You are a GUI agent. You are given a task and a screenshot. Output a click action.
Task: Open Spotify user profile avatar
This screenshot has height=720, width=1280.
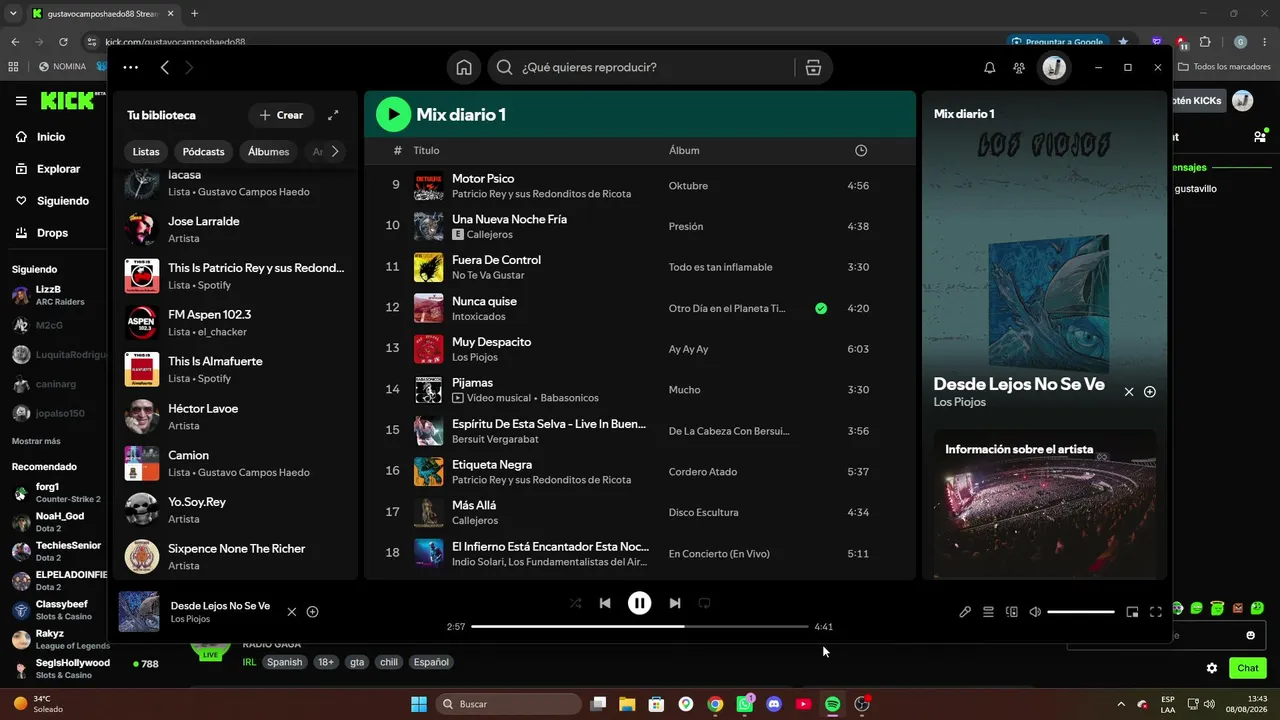[1054, 67]
